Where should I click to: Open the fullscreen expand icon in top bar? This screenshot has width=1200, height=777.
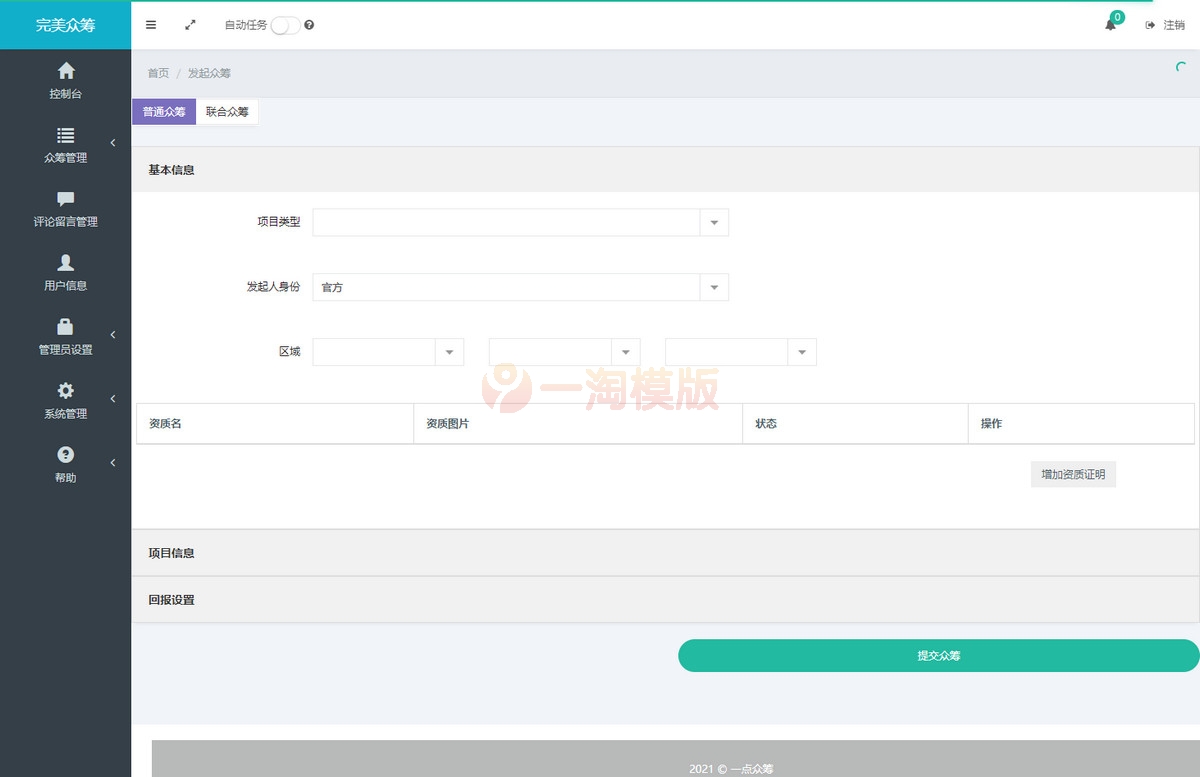tap(190, 25)
